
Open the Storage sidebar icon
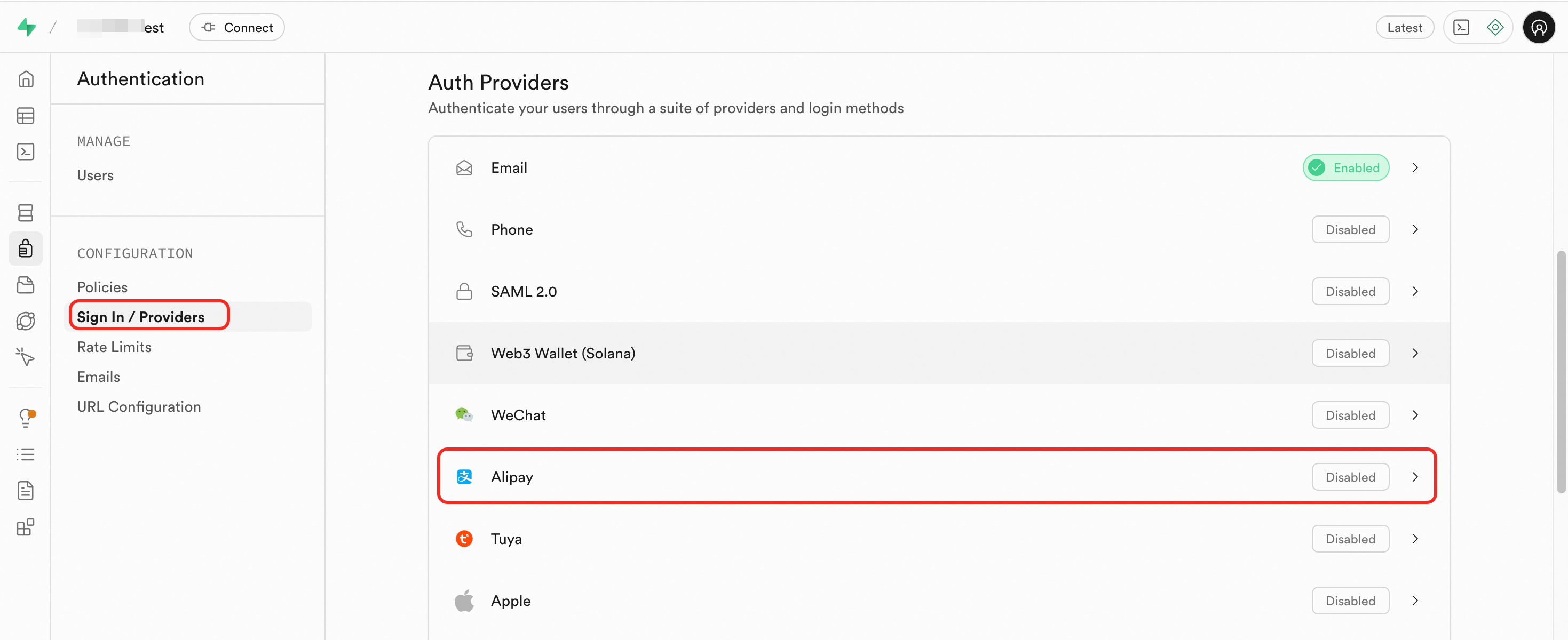(26, 285)
